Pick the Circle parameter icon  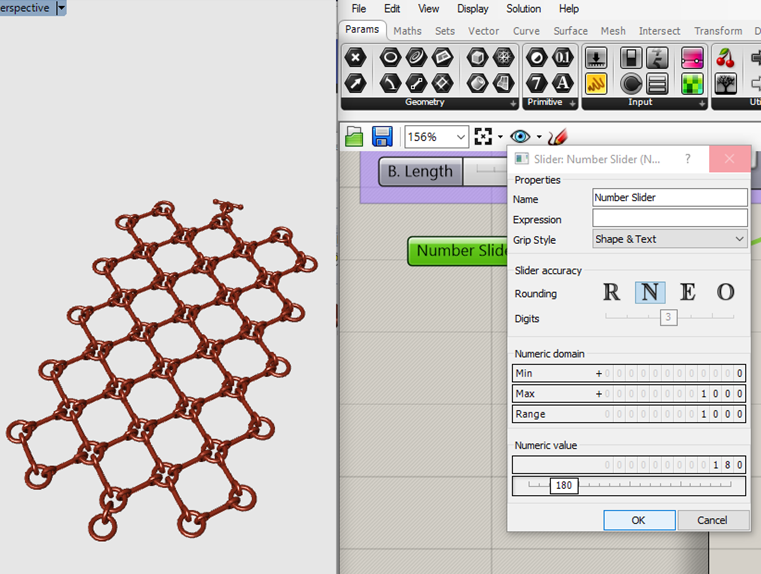coord(390,58)
